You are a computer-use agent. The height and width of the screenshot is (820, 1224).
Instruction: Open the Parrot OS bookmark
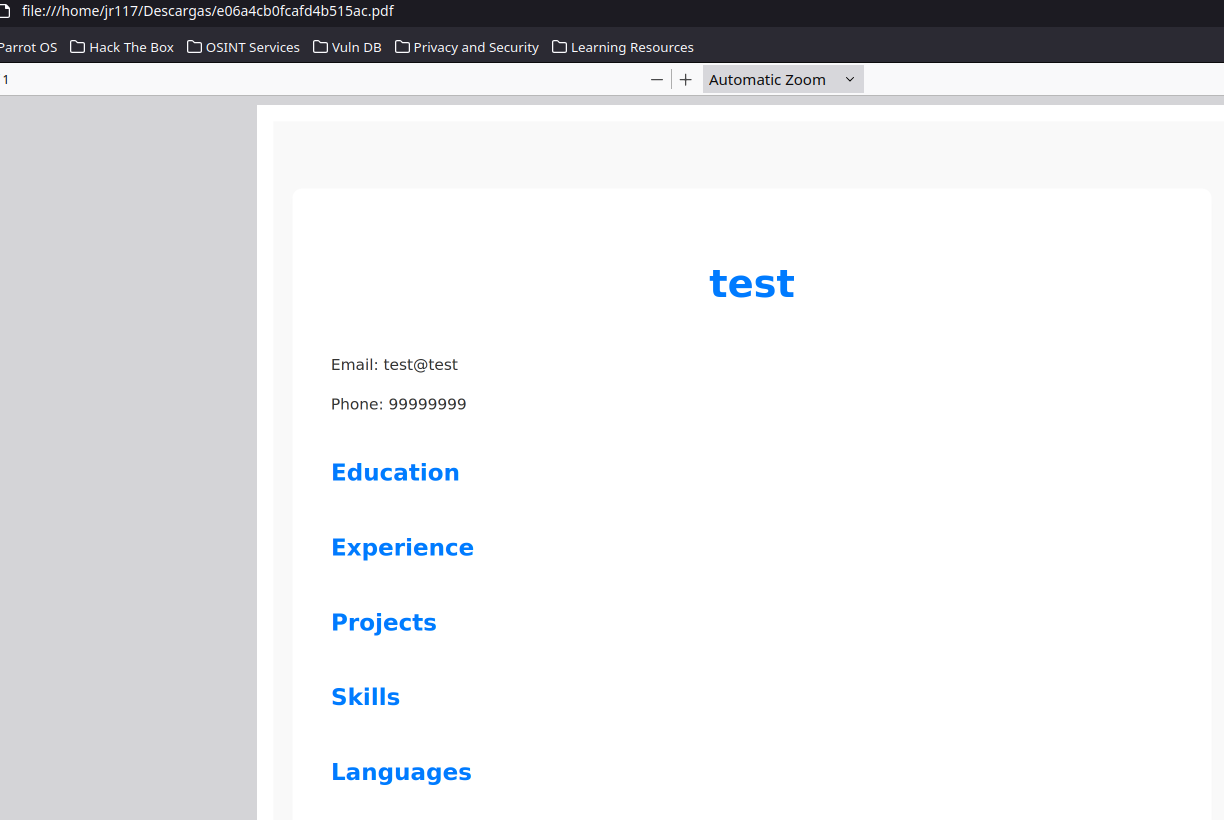click(x=28, y=47)
